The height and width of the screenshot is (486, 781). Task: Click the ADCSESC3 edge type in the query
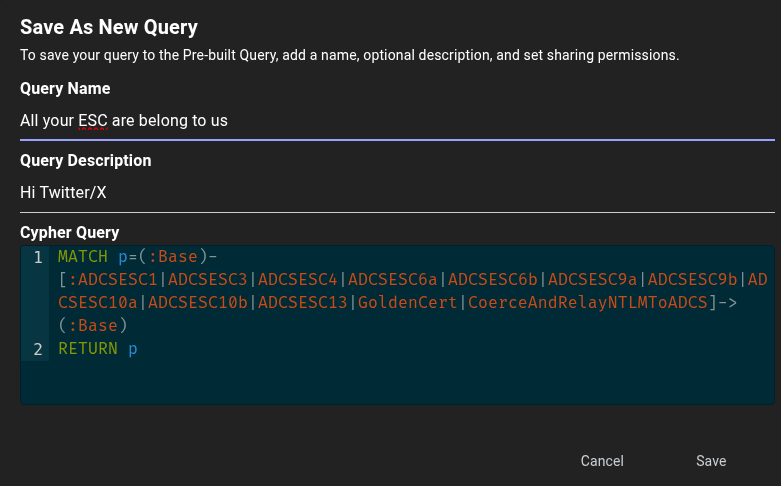point(208,279)
